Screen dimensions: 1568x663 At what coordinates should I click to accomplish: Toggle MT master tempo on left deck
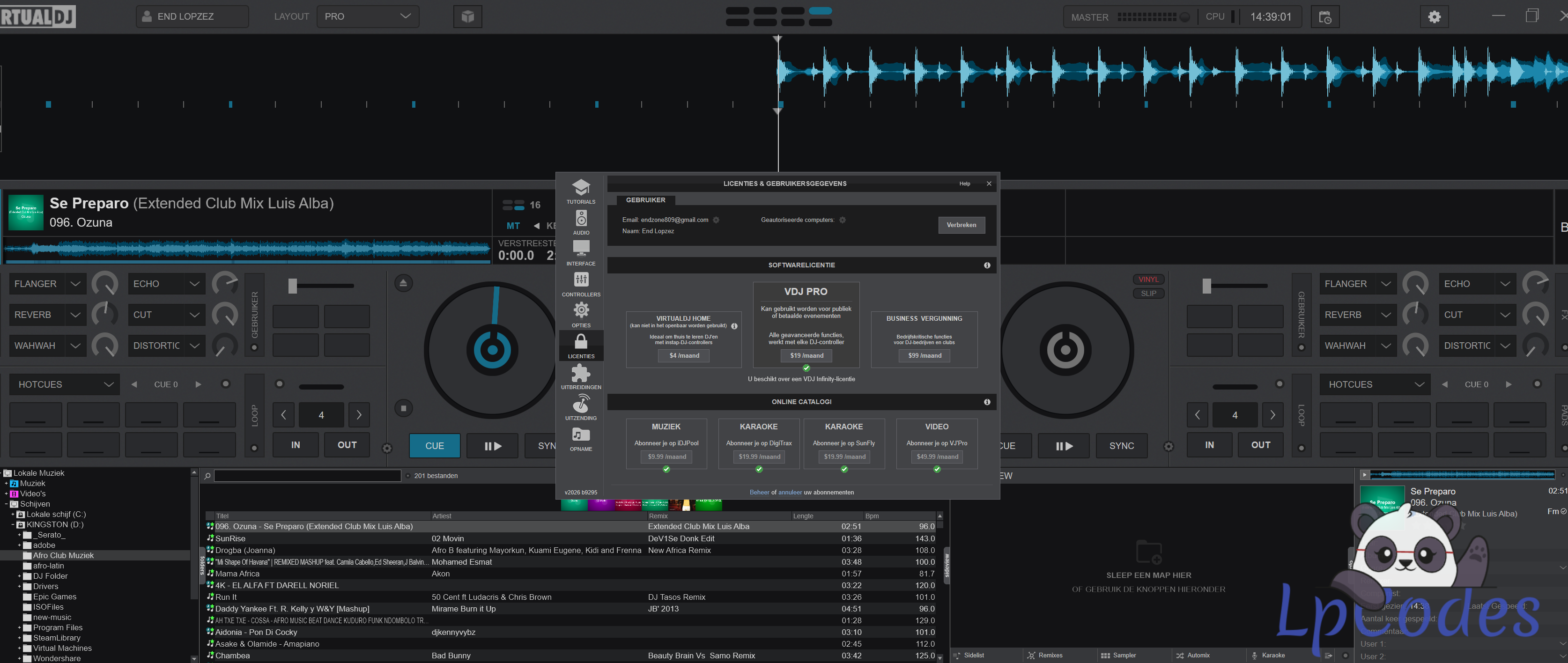pyautogui.click(x=513, y=226)
